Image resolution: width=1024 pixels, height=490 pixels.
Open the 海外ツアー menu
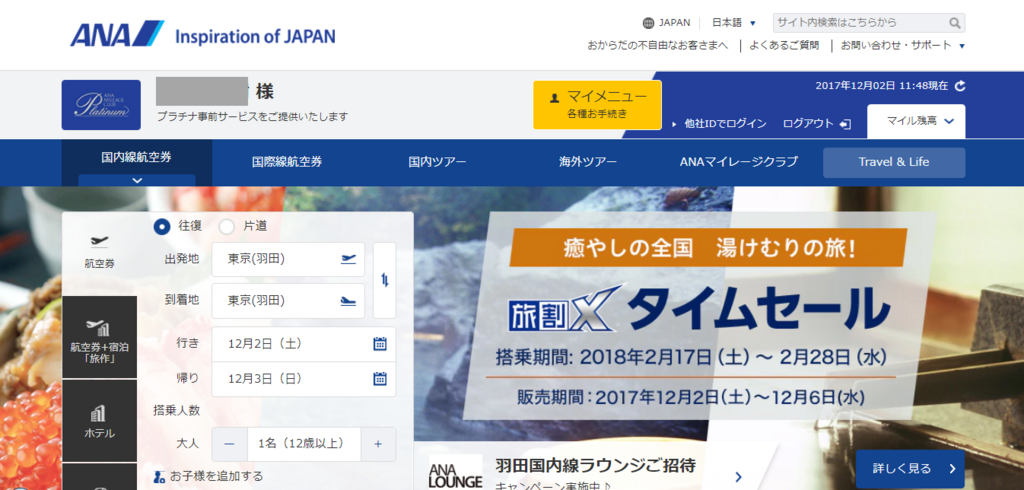click(x=588, y=162)
